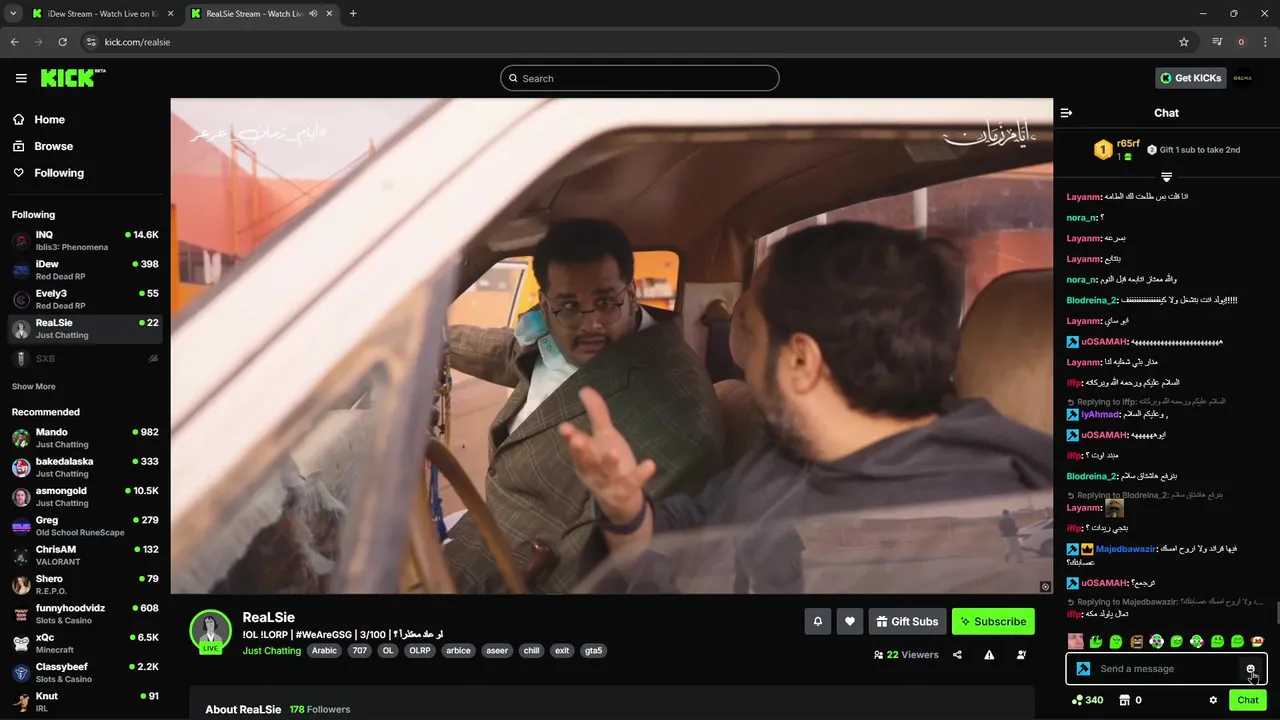Click the user moderator icon near viewers
Screen dimensions: 1280x720
coord(1021,655)
